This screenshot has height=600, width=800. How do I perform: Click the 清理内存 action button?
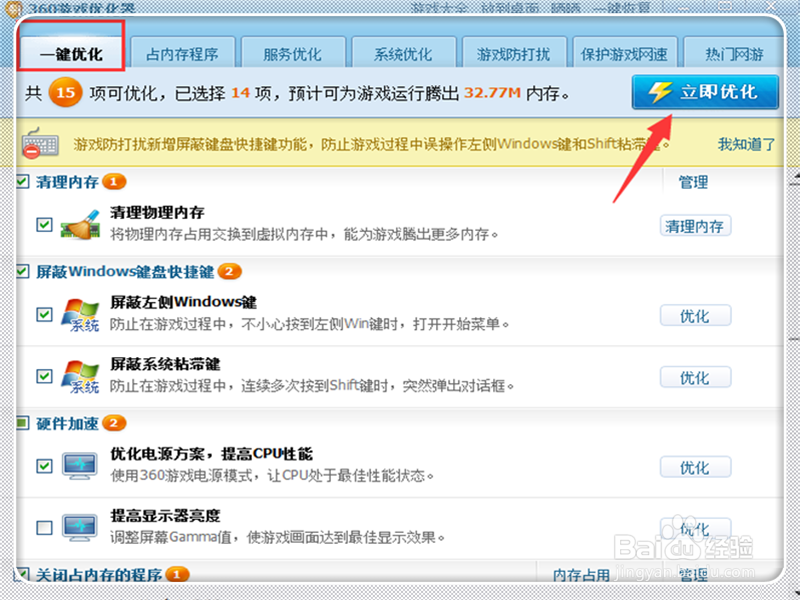[695, 226]
